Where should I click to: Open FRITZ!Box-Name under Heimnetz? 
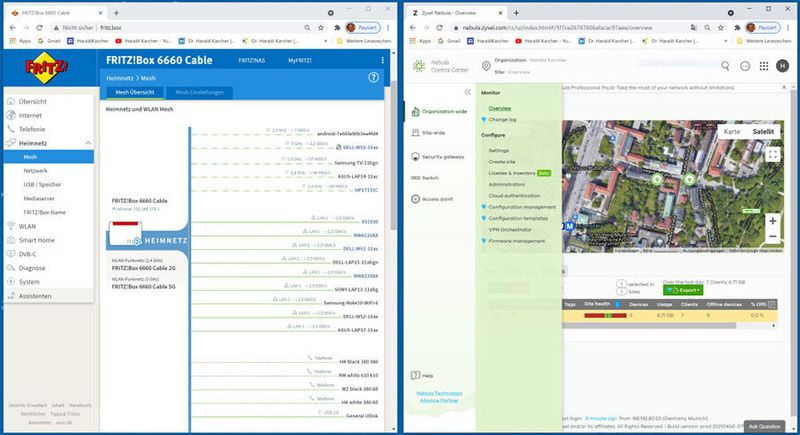tap(44, 212)
